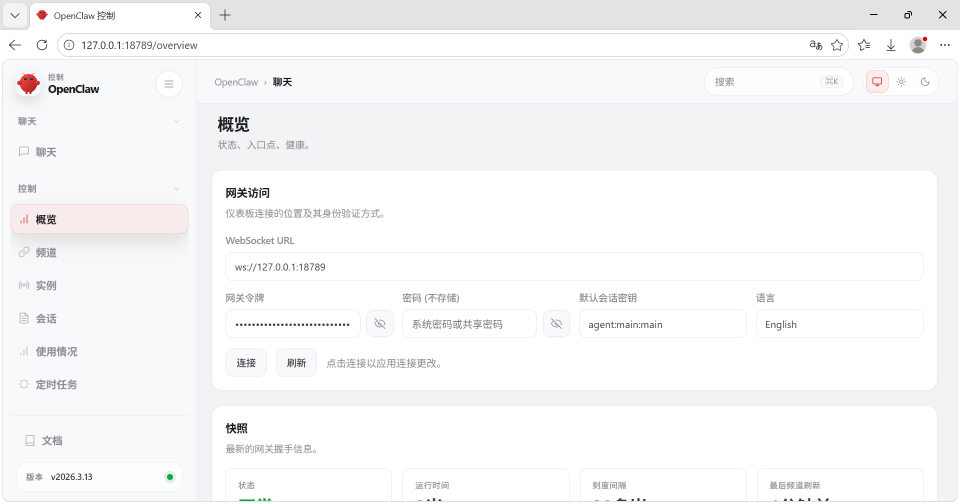Viewport: 960px width, 504px height.
Task: Open 文档 docs link in sidebar
Action: click(x=99, y=440)
